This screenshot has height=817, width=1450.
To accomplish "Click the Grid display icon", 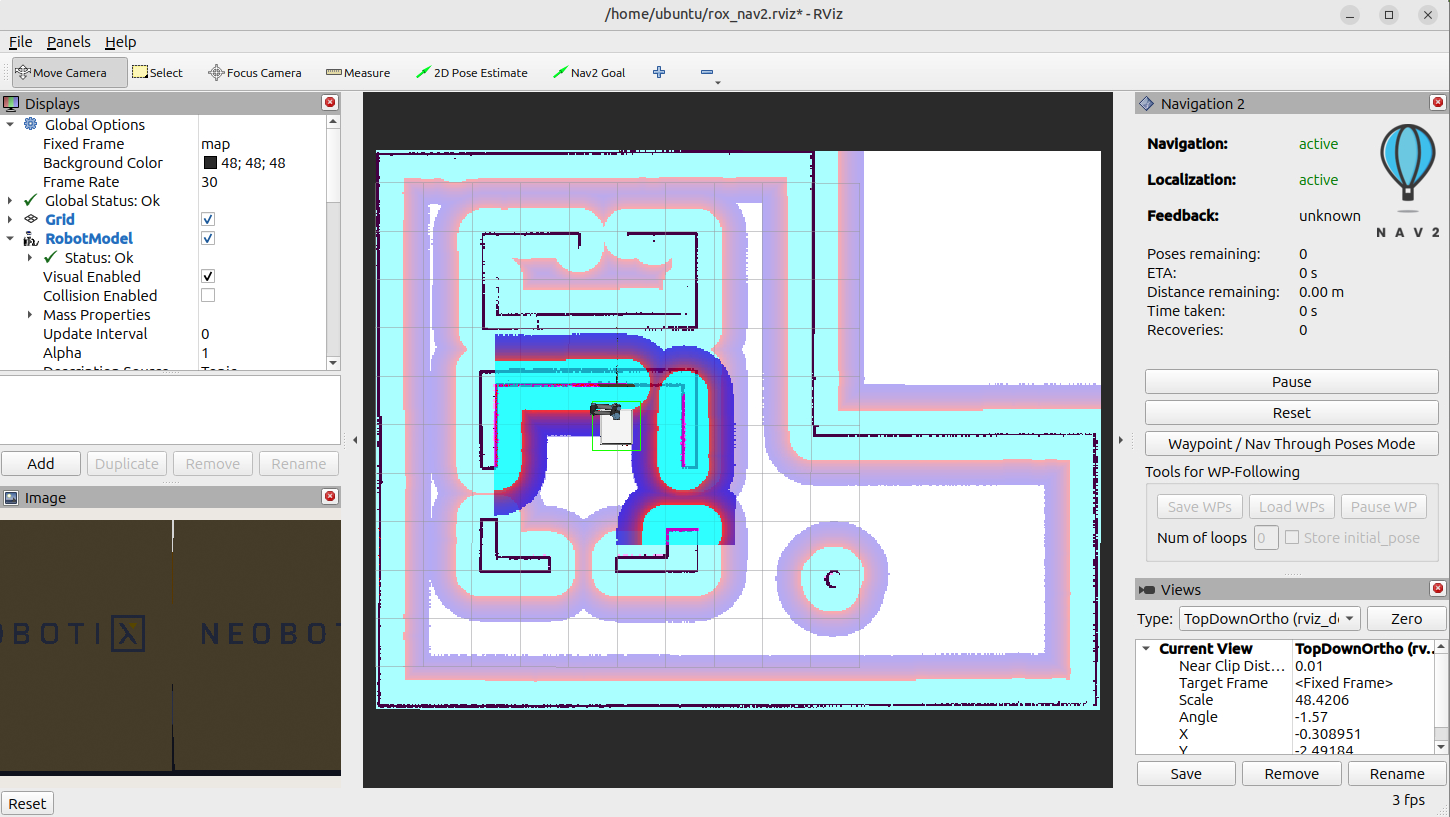I will [x=30, y=219].
